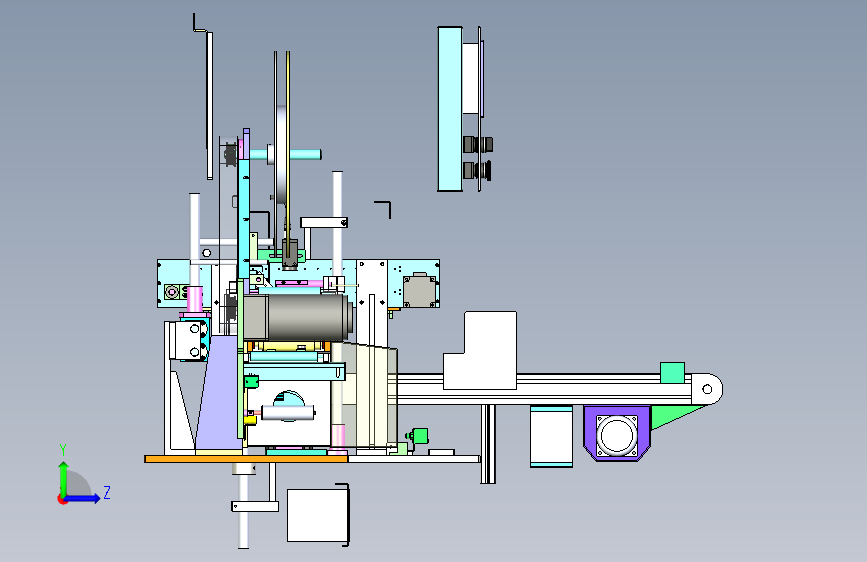Click the blue Z axis arrow of the triad

click(83, 498)
